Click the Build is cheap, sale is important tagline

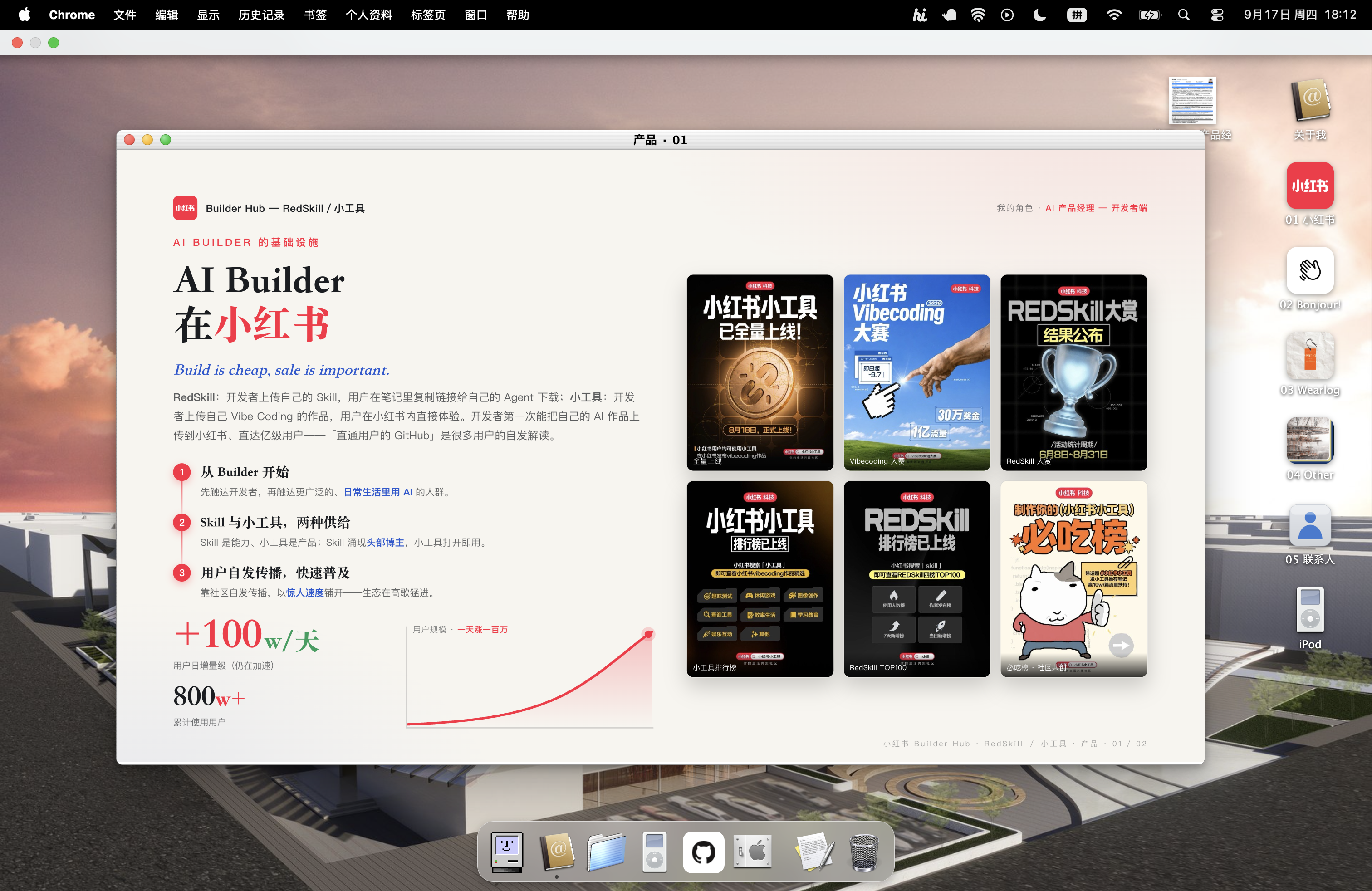282,370
